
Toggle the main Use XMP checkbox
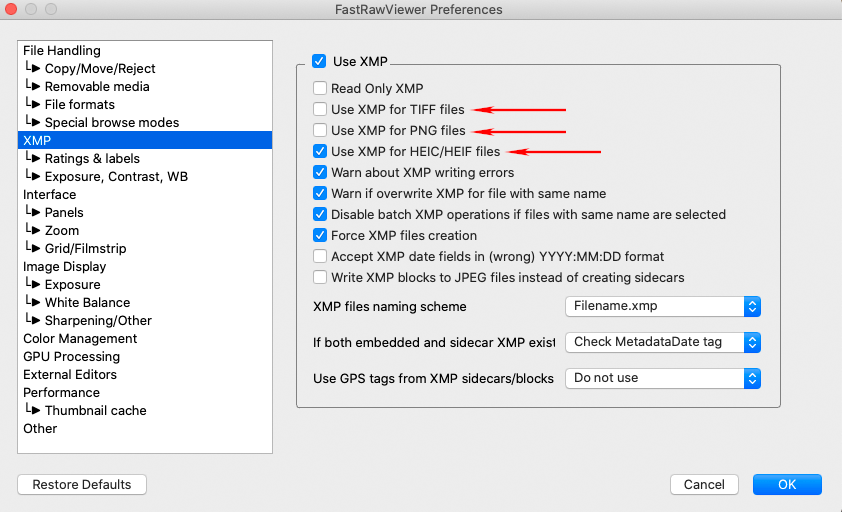320,62
